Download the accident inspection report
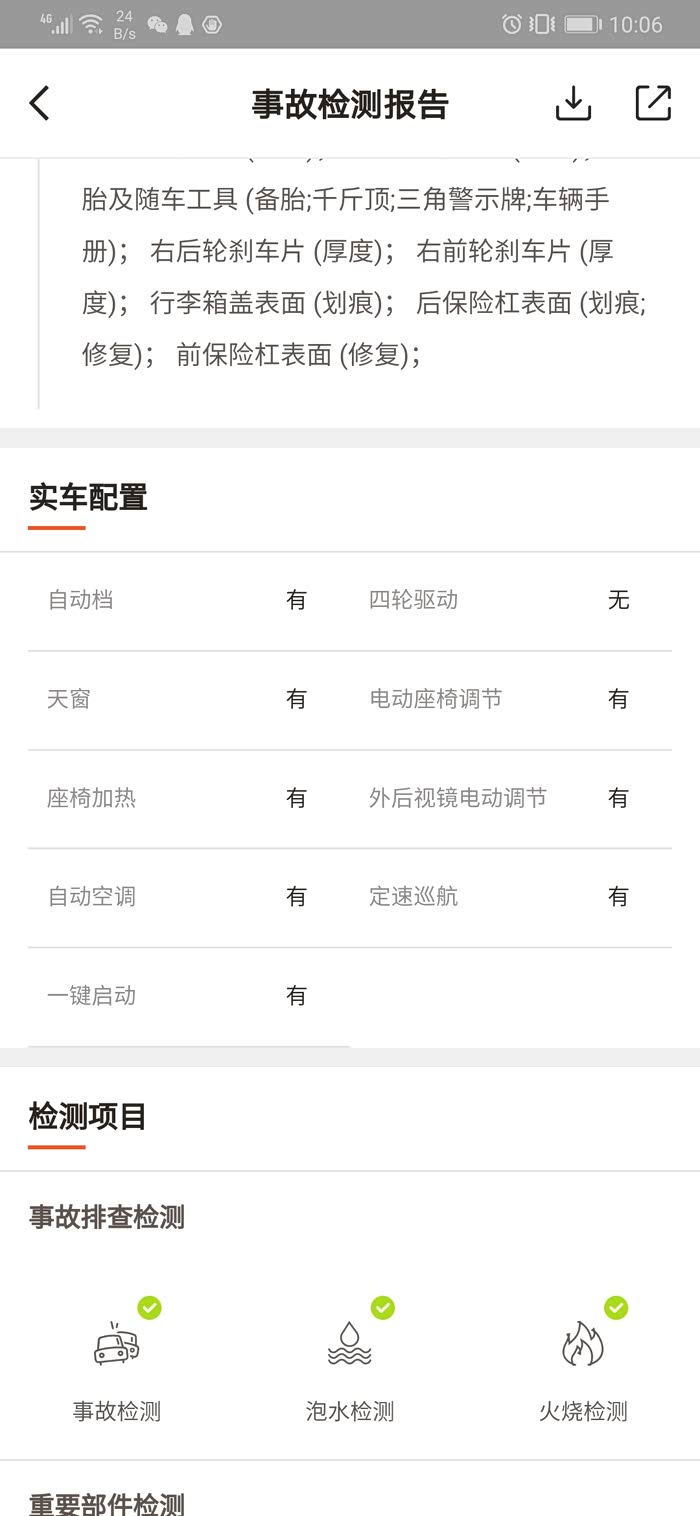The width and height of the screenshot is (700, 1516). click(573, 103)
